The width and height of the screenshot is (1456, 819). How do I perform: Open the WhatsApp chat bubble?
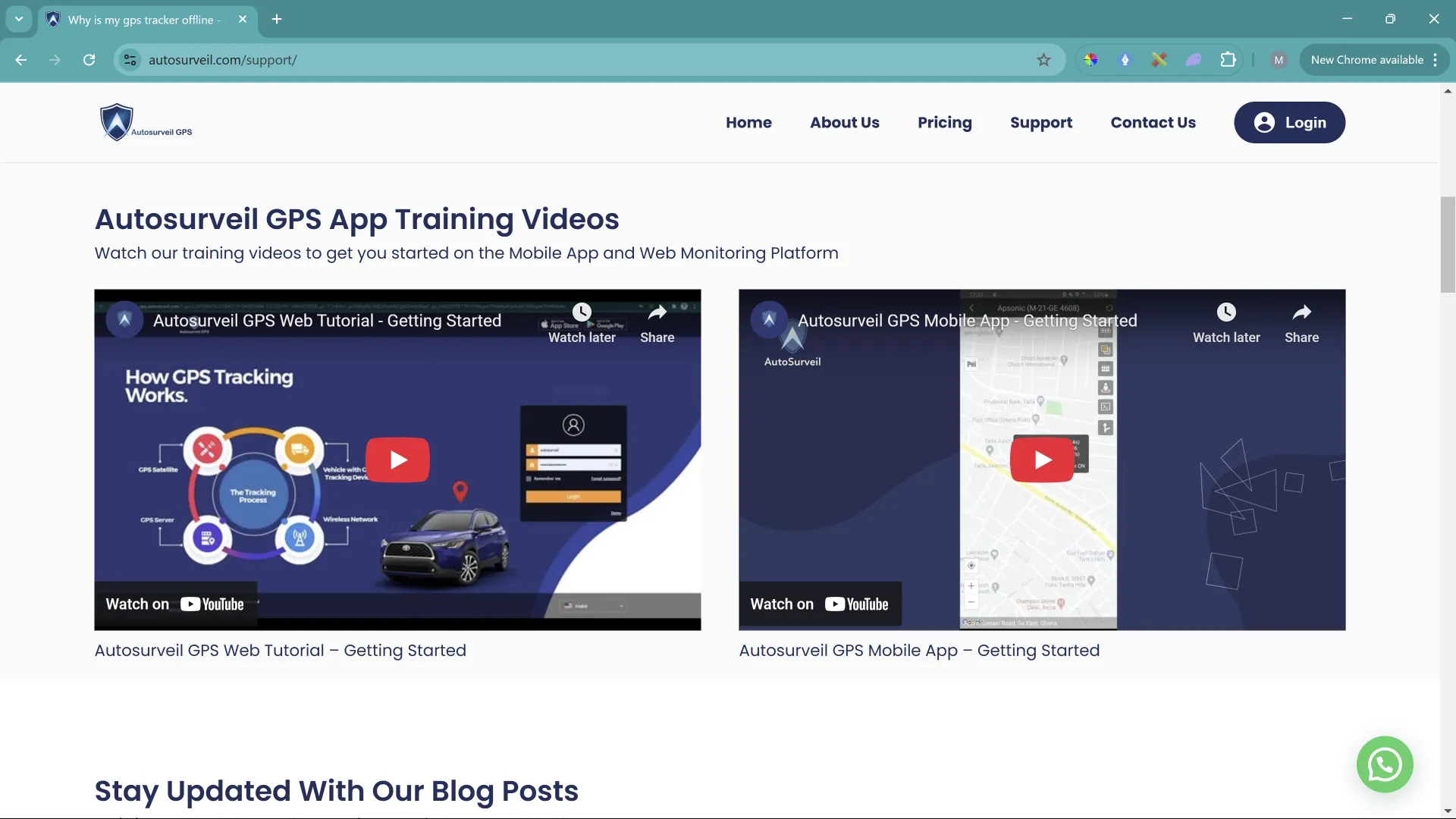point(1384,764)
